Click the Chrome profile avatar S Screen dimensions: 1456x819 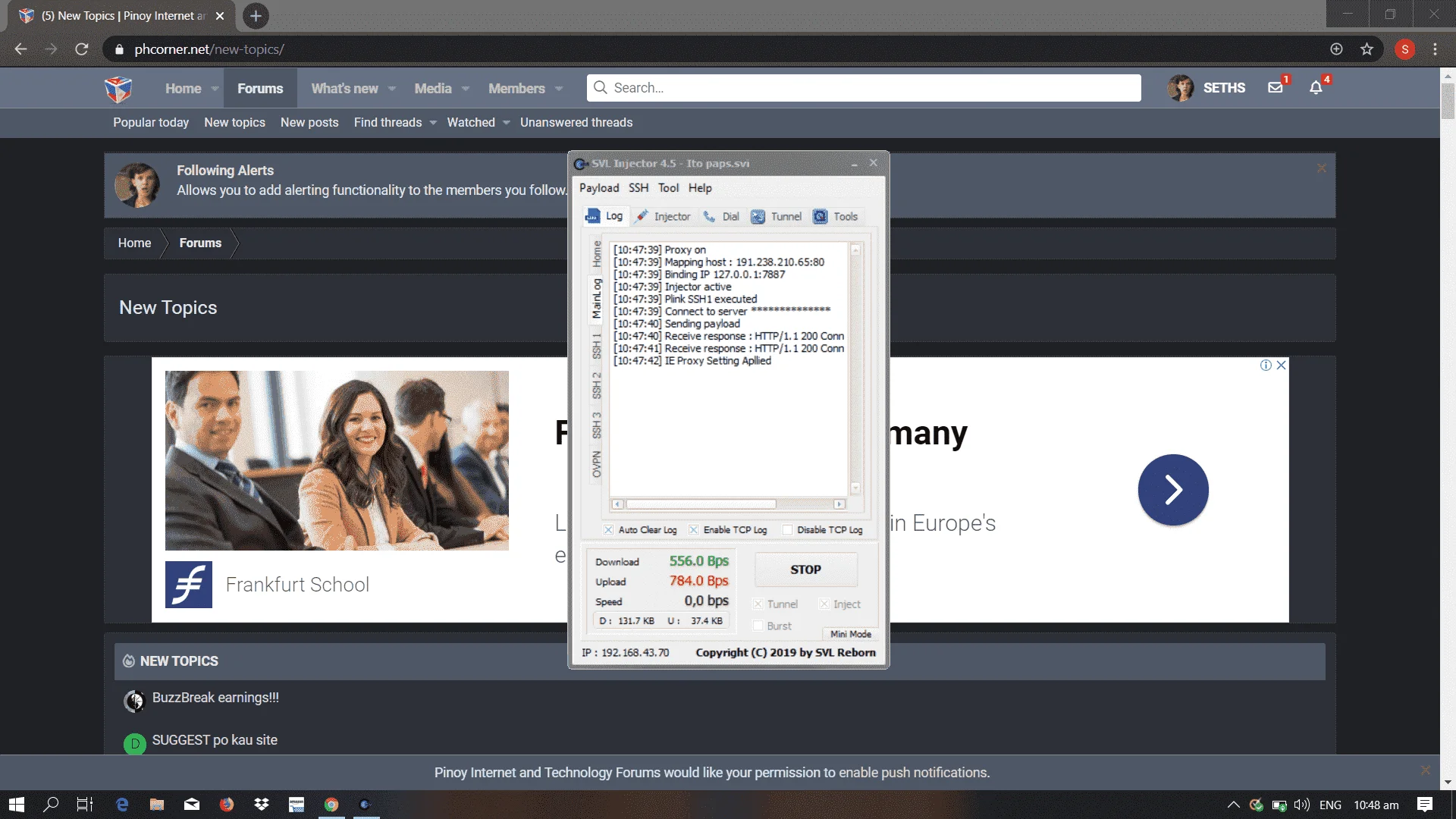pyautogui.click(x=1404, y=49)
